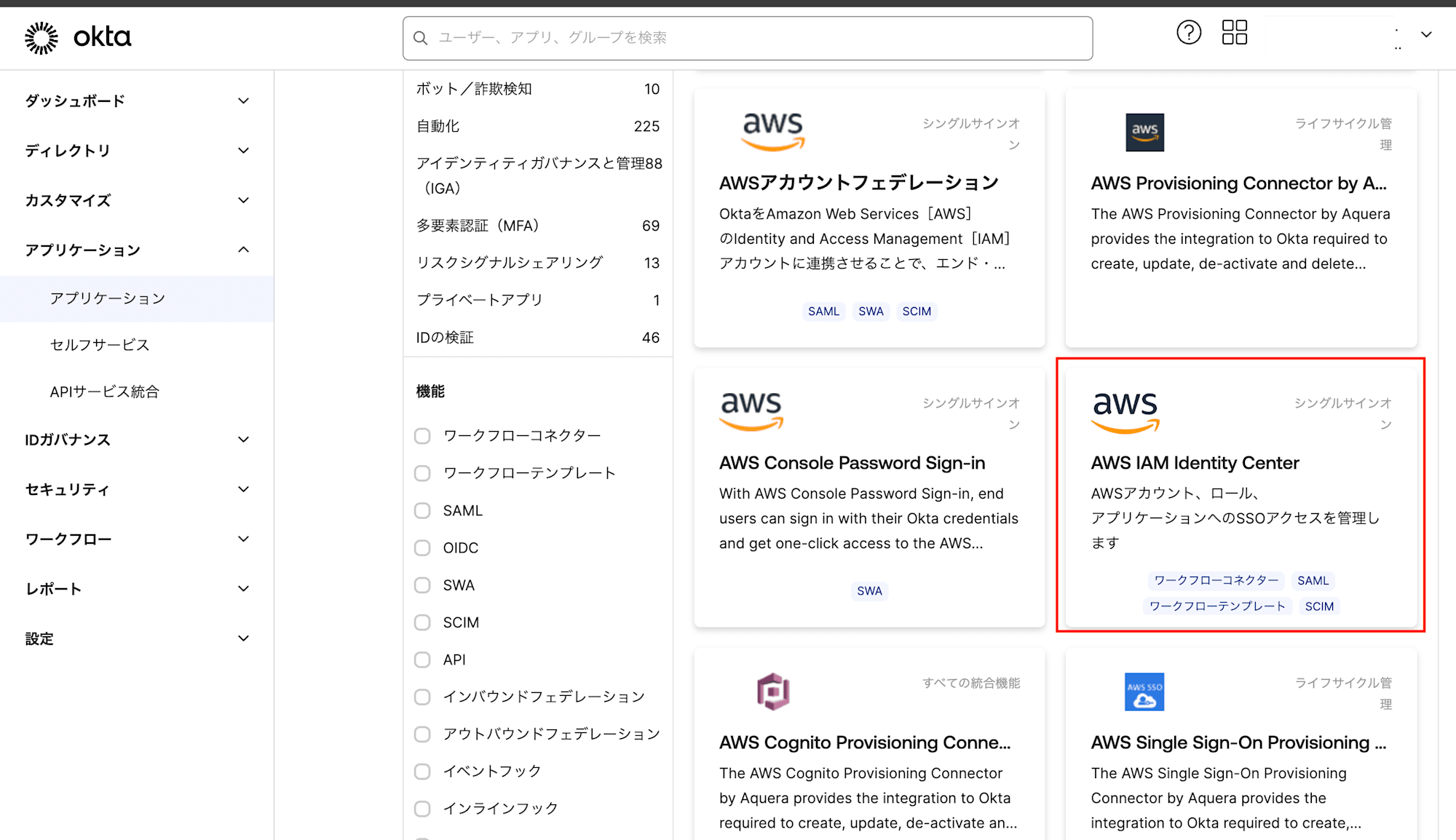Image resolution: width=1456 pixels, height=840 pixels.
Task: Click SAML tag on IAM Identity Center card
Action: click(1313, 581)
